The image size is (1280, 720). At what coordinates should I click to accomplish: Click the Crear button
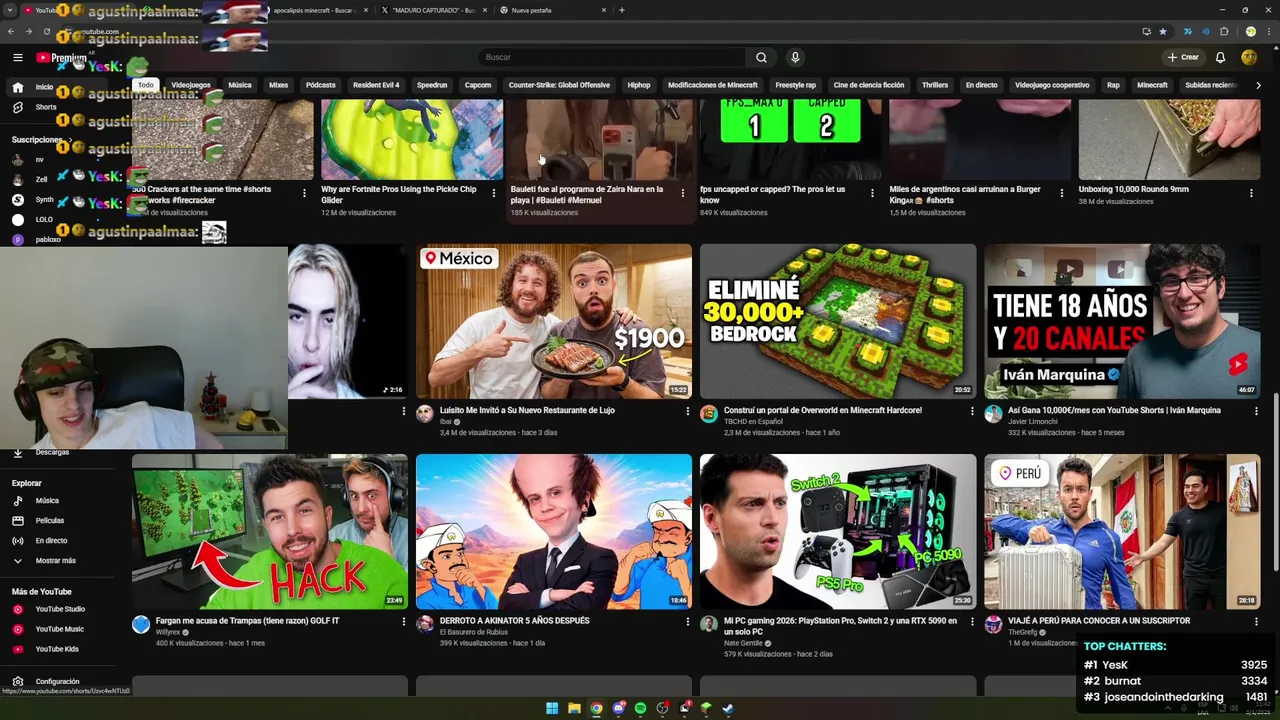(1183, 58)
